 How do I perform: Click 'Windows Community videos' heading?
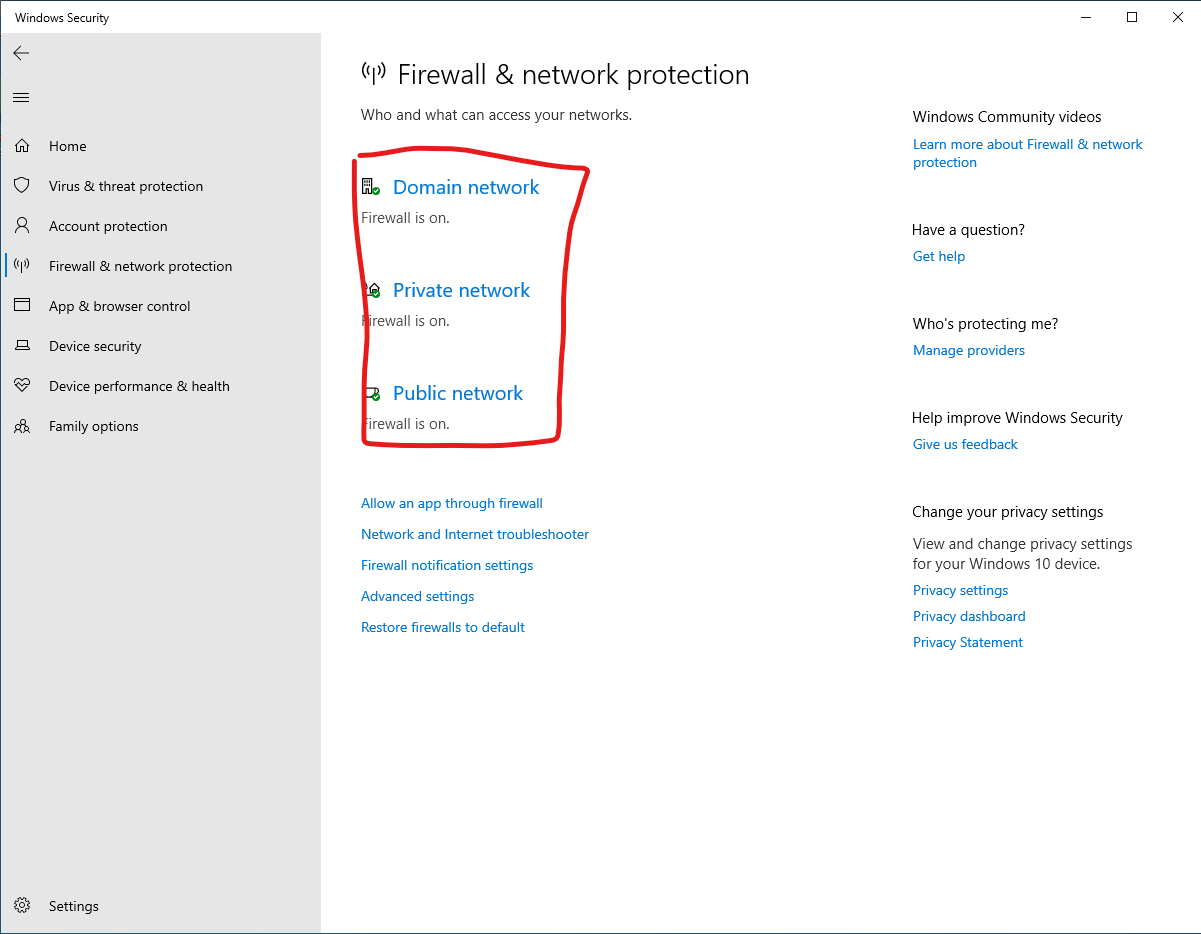click(1007, 117)
